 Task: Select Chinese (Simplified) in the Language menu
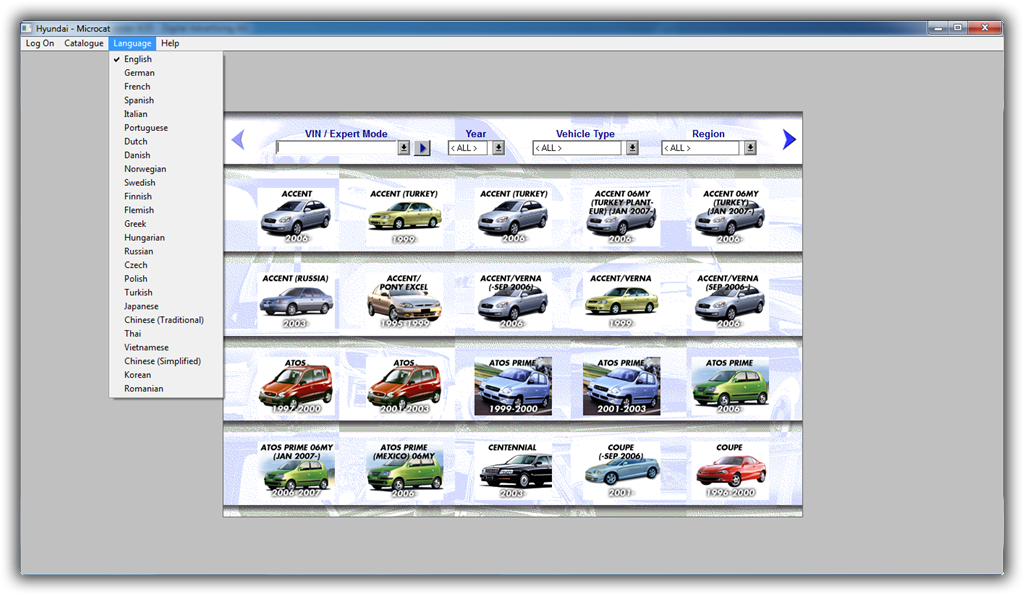pyautogui.click(x=166, y=361)
